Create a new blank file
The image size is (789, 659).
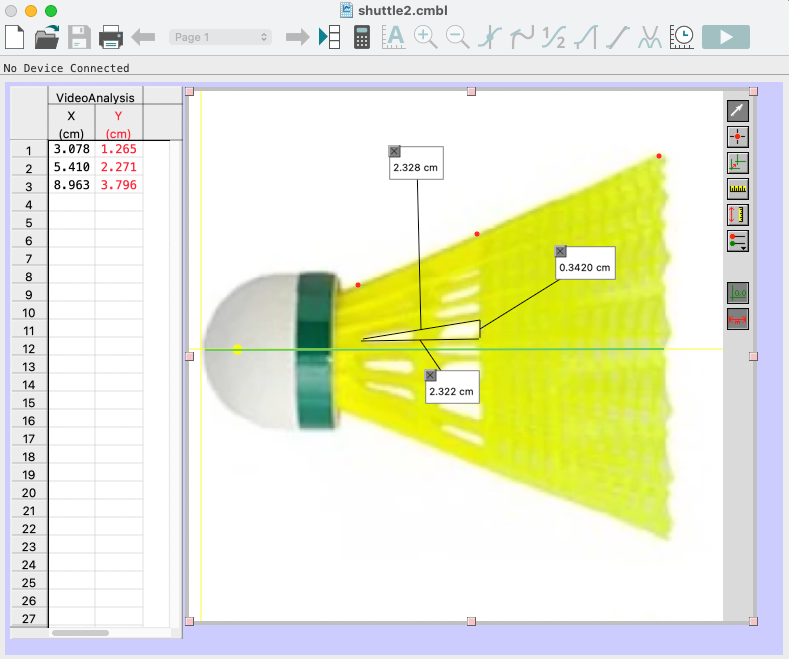pyautogui.click(x=14, y=37)
